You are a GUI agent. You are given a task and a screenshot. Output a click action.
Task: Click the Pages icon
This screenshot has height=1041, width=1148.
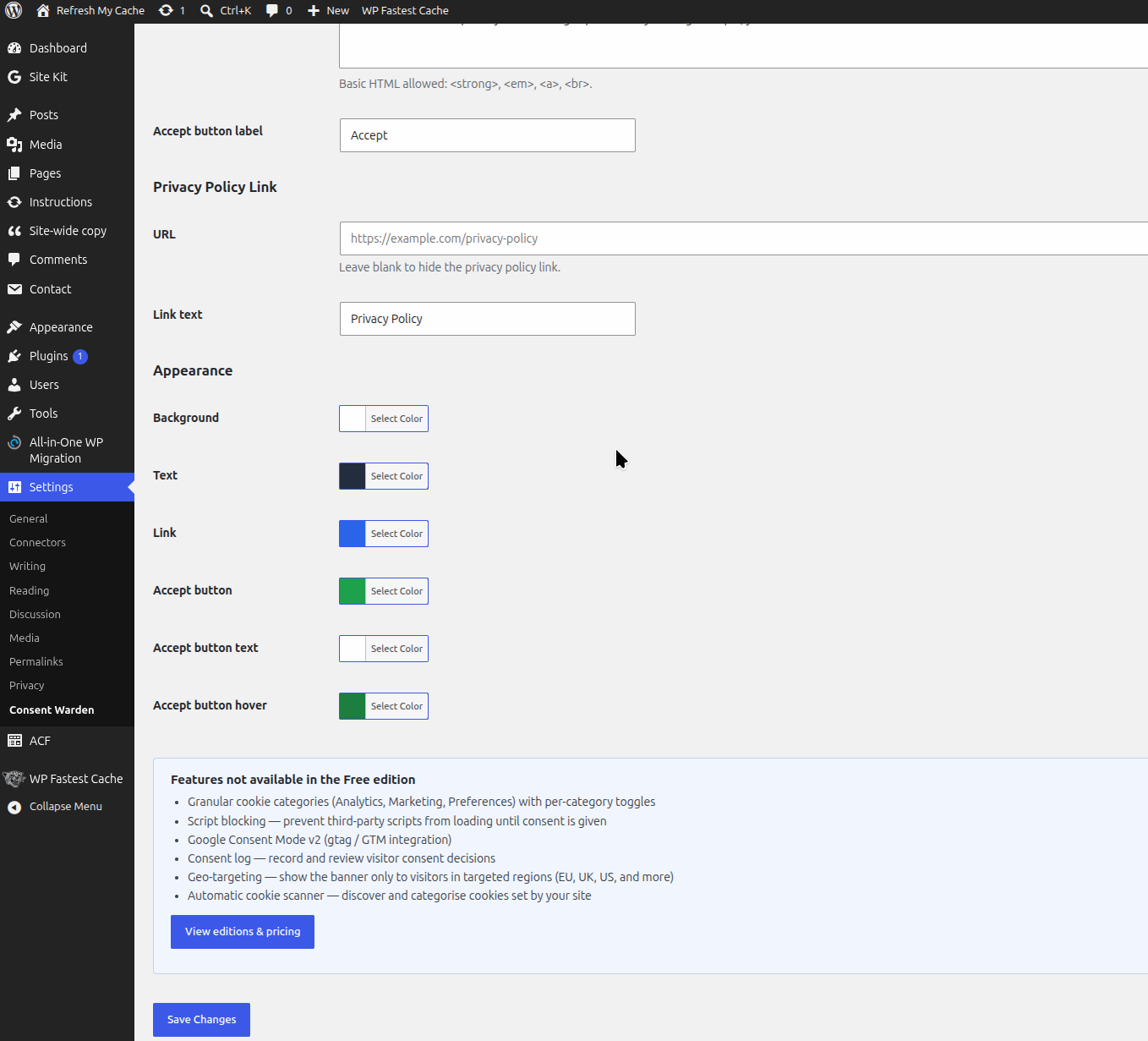[x=14, y=173]
